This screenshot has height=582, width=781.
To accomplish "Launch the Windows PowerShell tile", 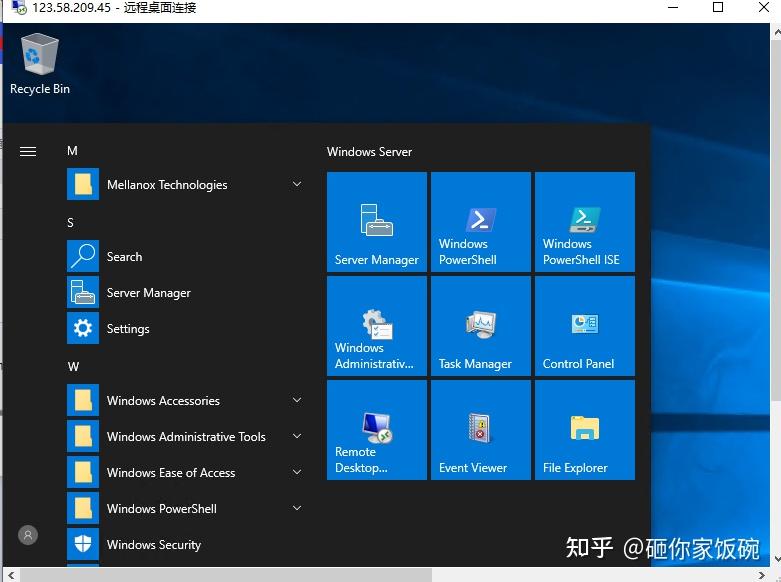I will (481, 222).
